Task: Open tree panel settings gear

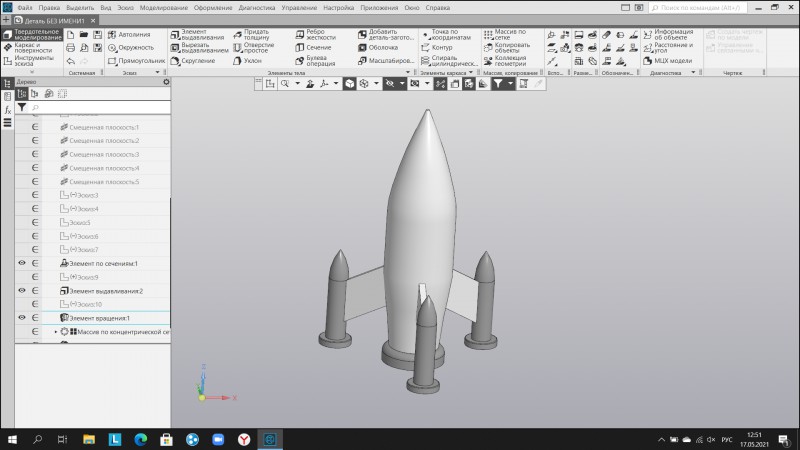Action: (x=166, y=82)
